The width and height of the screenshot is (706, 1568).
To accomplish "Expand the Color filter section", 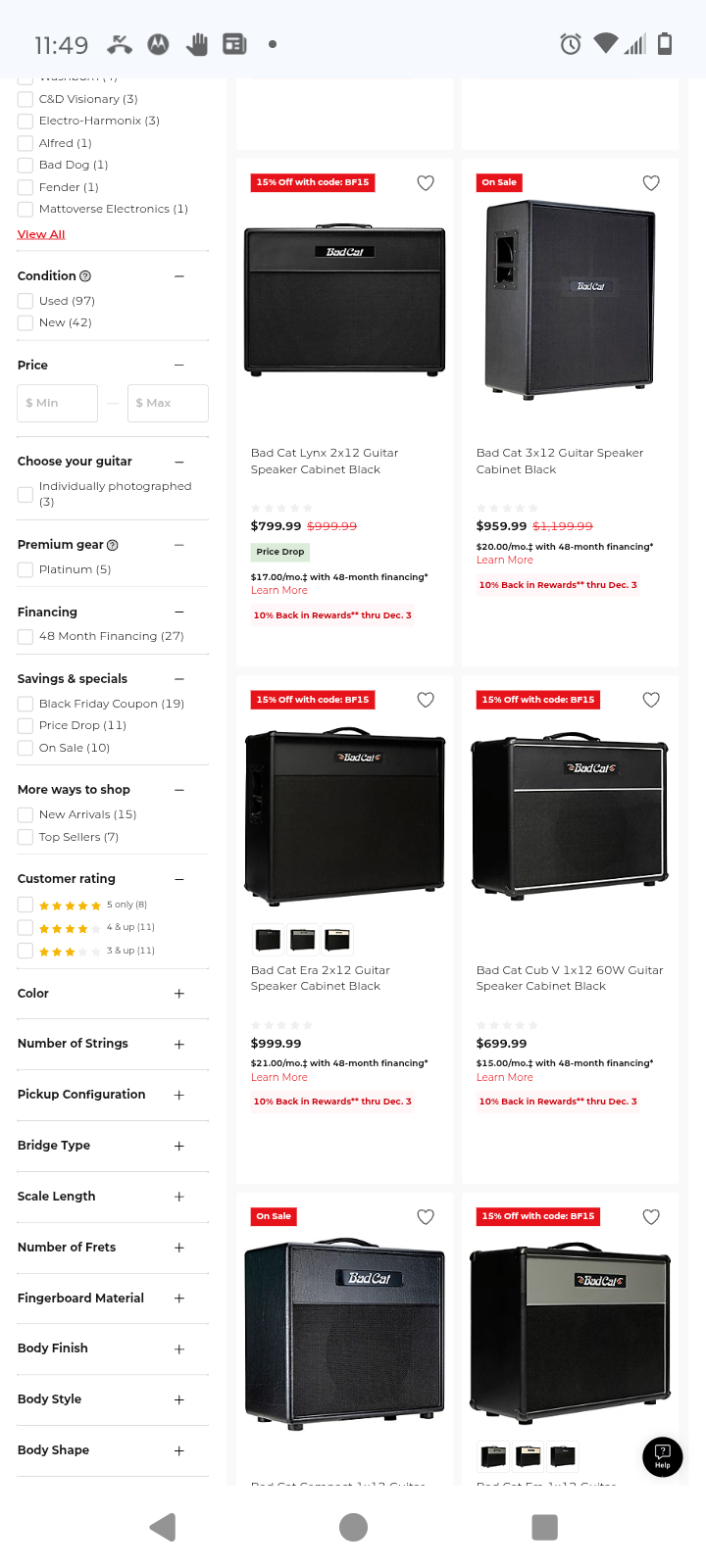I will pyautogui.click(x=179, y=994).
